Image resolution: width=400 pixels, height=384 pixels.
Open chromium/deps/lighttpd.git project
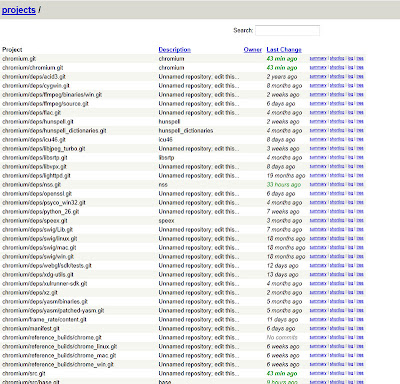[36, 176]
